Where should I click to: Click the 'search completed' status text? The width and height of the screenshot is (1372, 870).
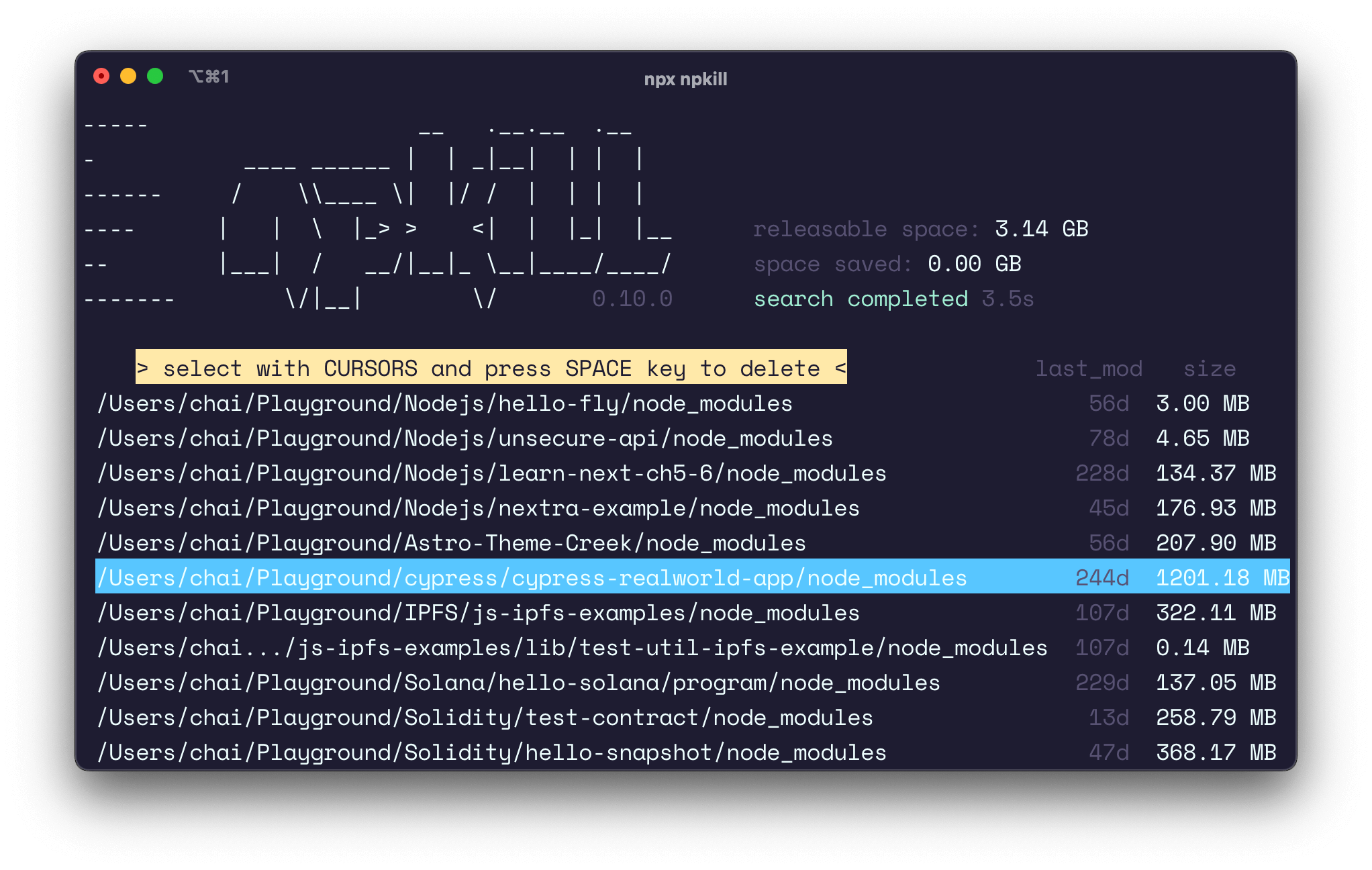(861, 299)
